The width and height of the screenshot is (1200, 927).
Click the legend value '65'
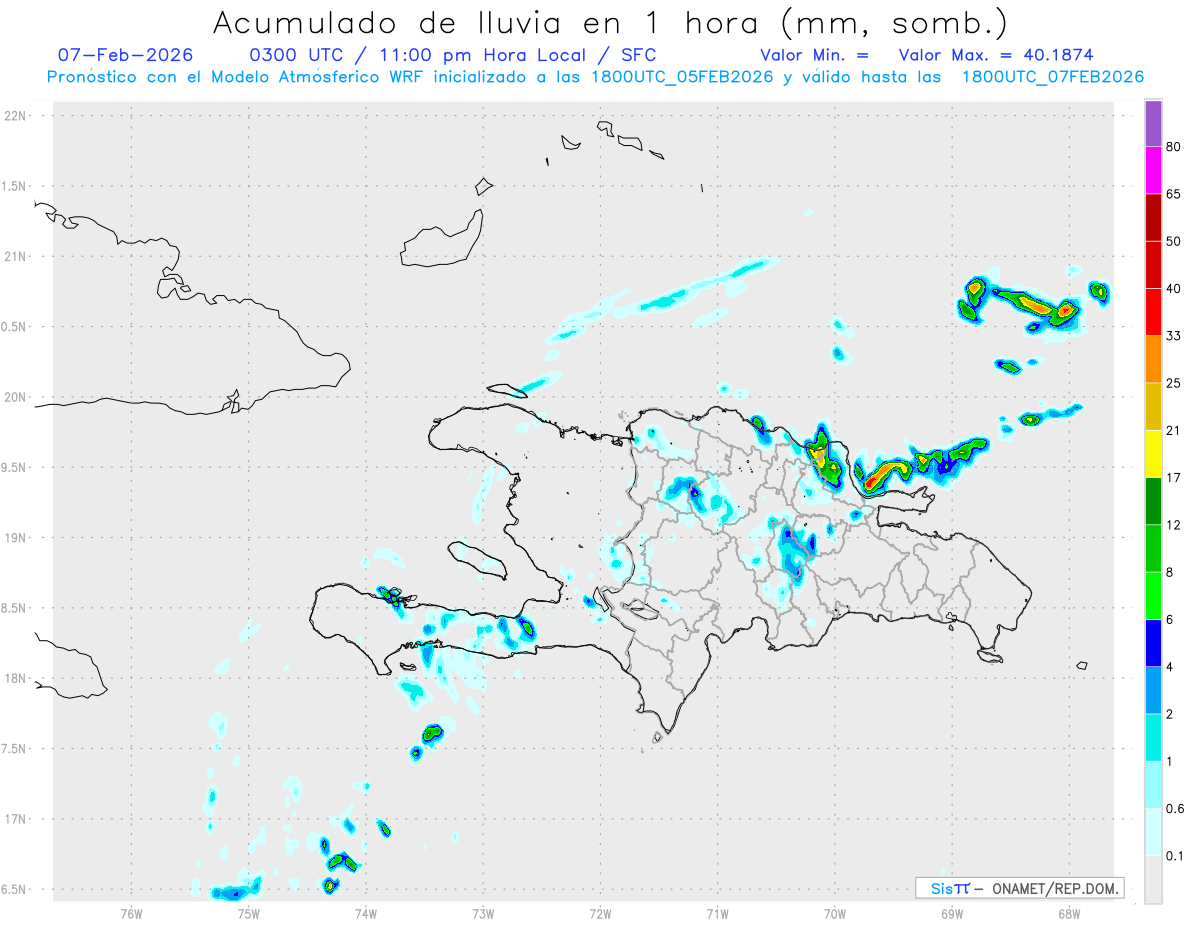(x=1174, y=194)
